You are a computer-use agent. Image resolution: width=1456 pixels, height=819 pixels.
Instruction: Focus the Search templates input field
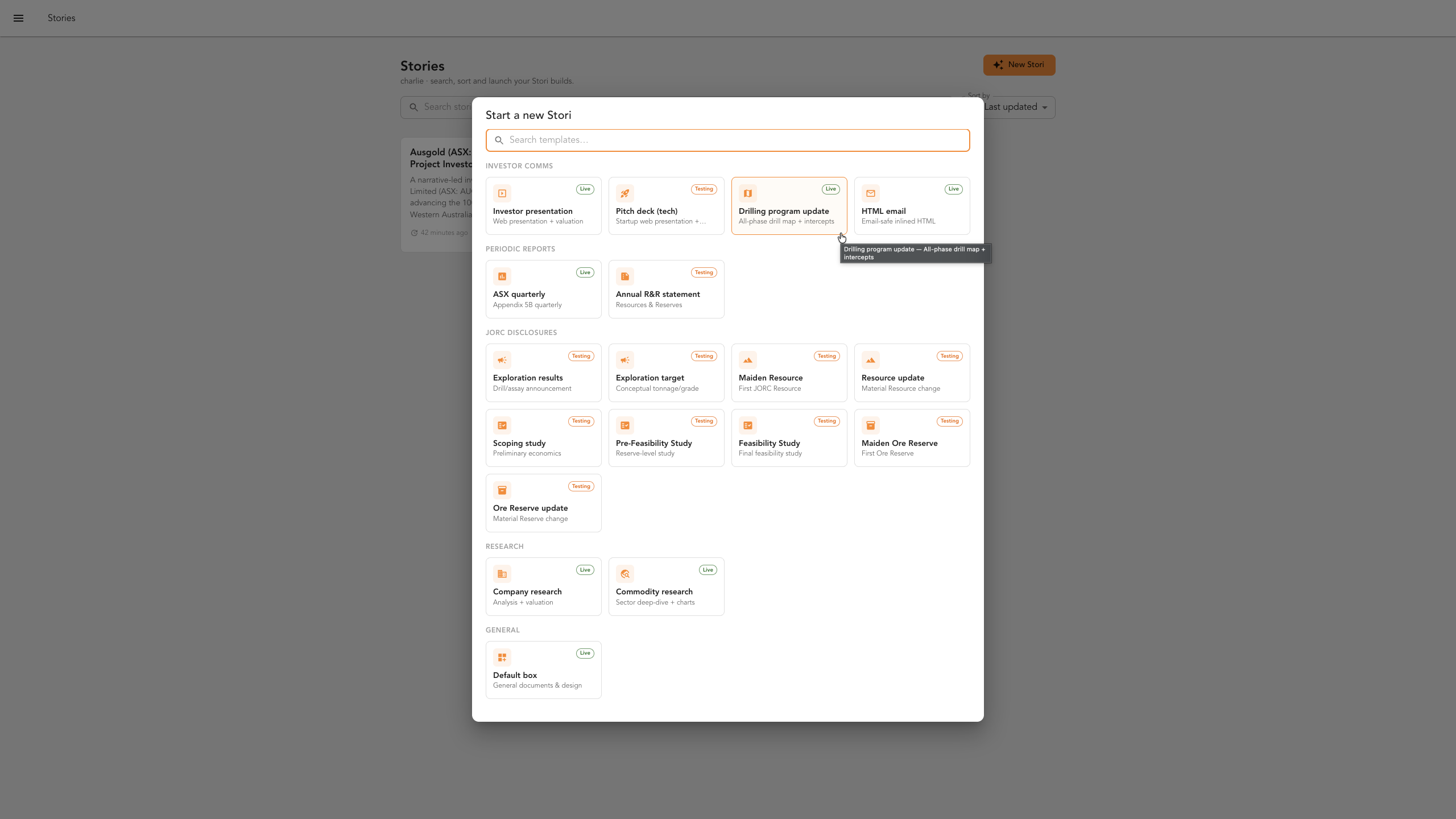(728, 140)
